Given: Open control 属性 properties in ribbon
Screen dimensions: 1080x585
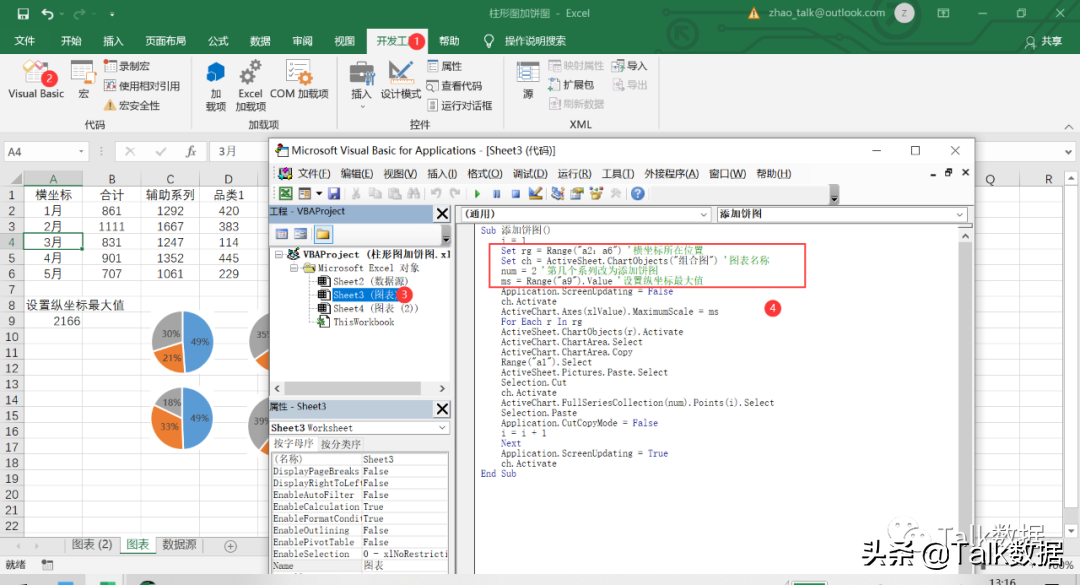Looking at the screenshot, I should pos(445,66).
